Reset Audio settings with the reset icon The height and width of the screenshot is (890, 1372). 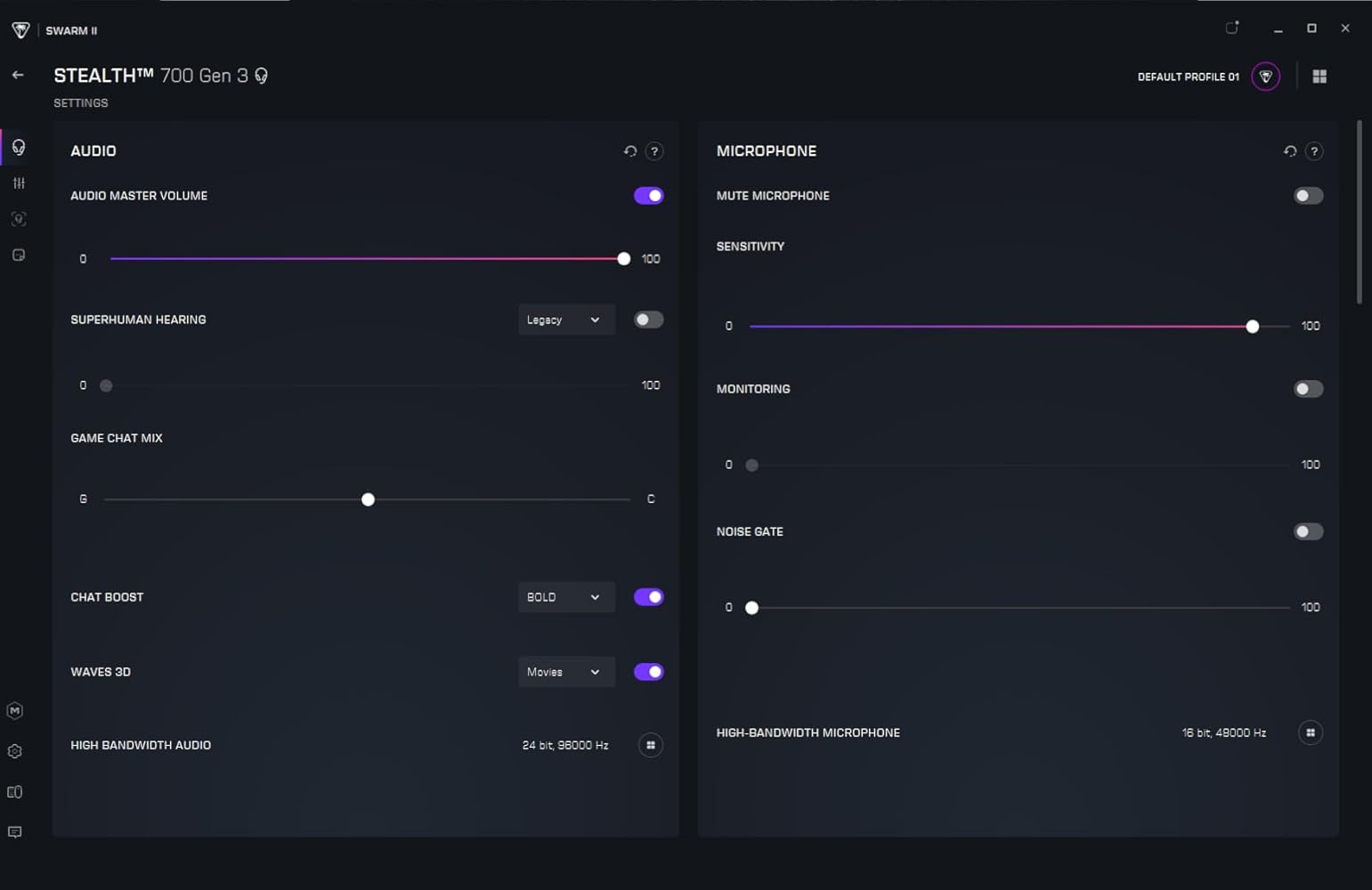pyautogui.click(x=630, y=151)
